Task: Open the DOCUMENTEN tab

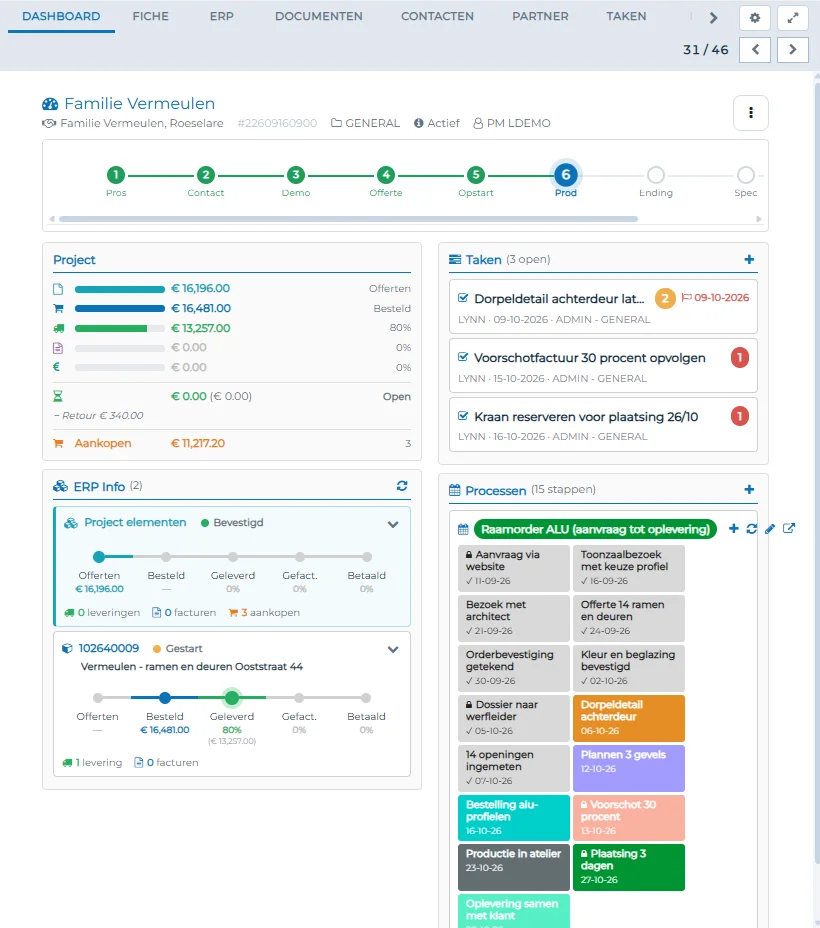Action: (x=318, y=16)
